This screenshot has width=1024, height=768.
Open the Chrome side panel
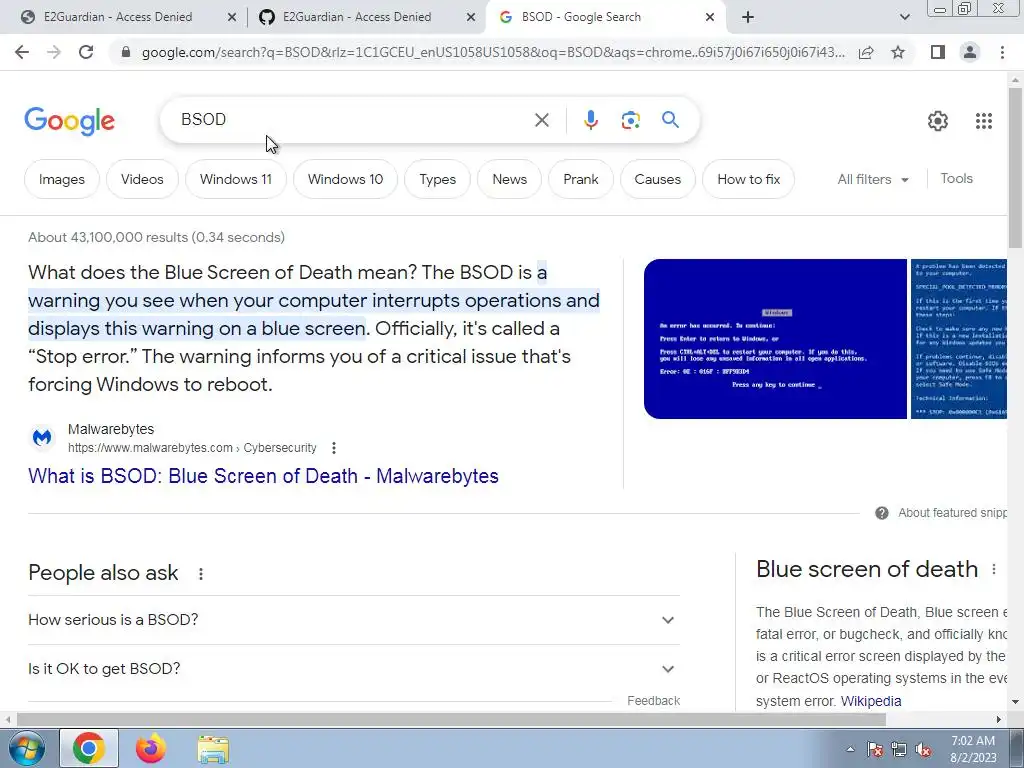click(x=938, y=52)
